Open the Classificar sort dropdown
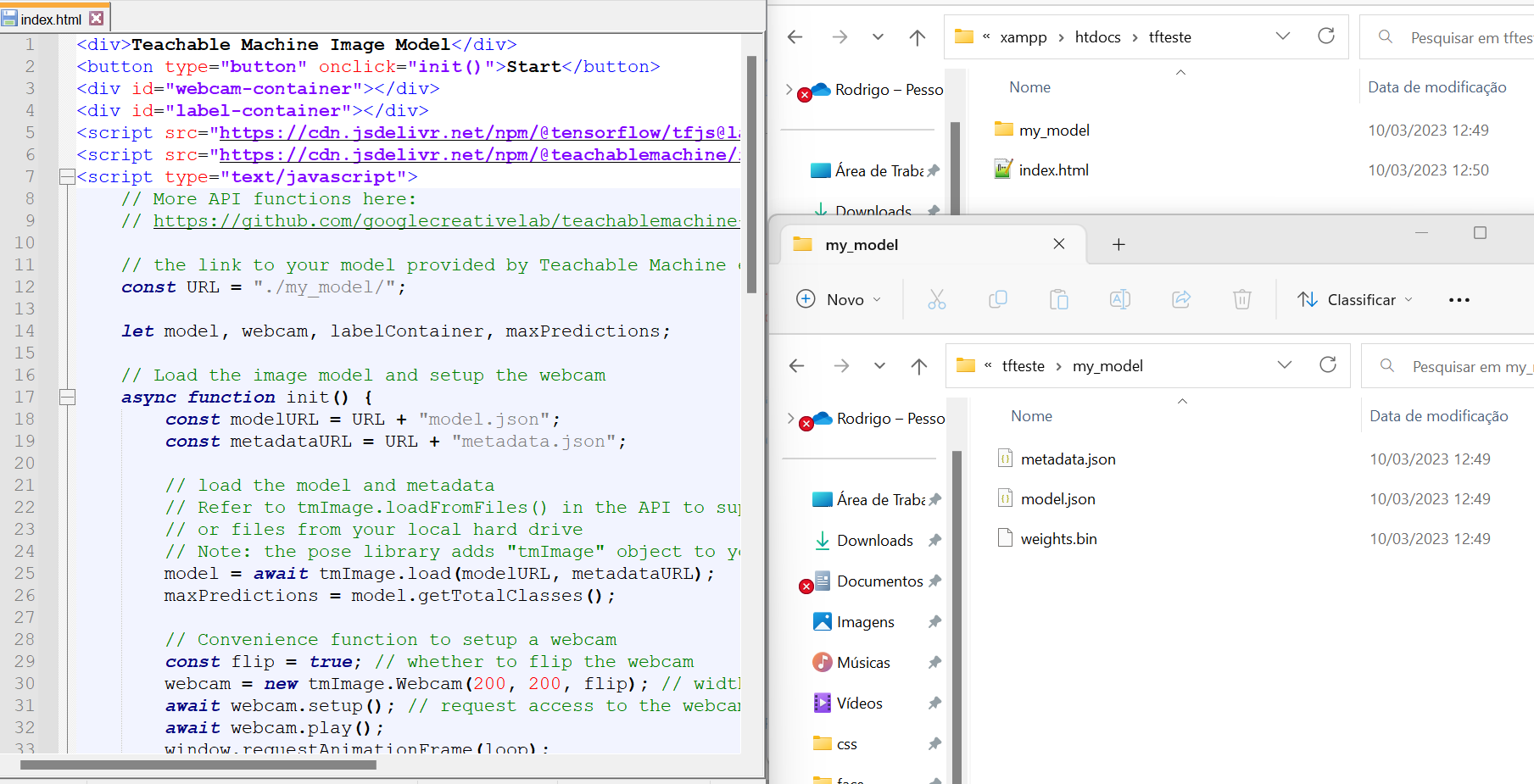 coord(1355,300)
